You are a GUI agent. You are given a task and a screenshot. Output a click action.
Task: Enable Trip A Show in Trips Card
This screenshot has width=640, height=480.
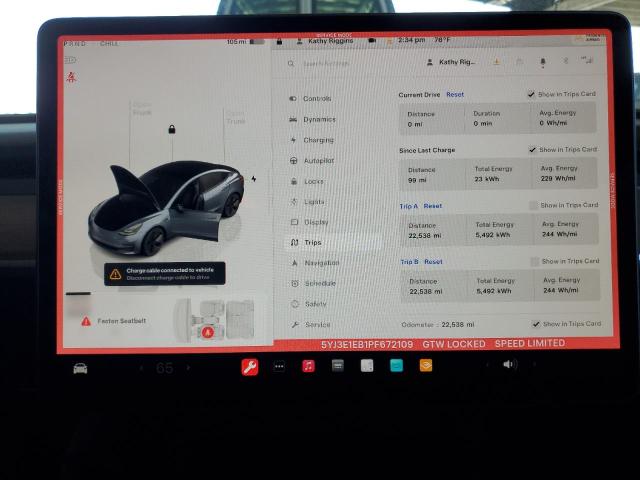(533, 205)
